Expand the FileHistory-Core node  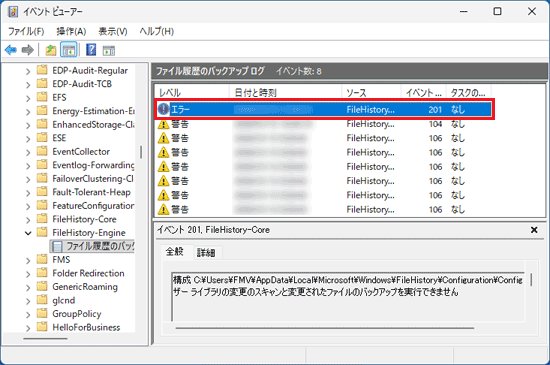28,220
